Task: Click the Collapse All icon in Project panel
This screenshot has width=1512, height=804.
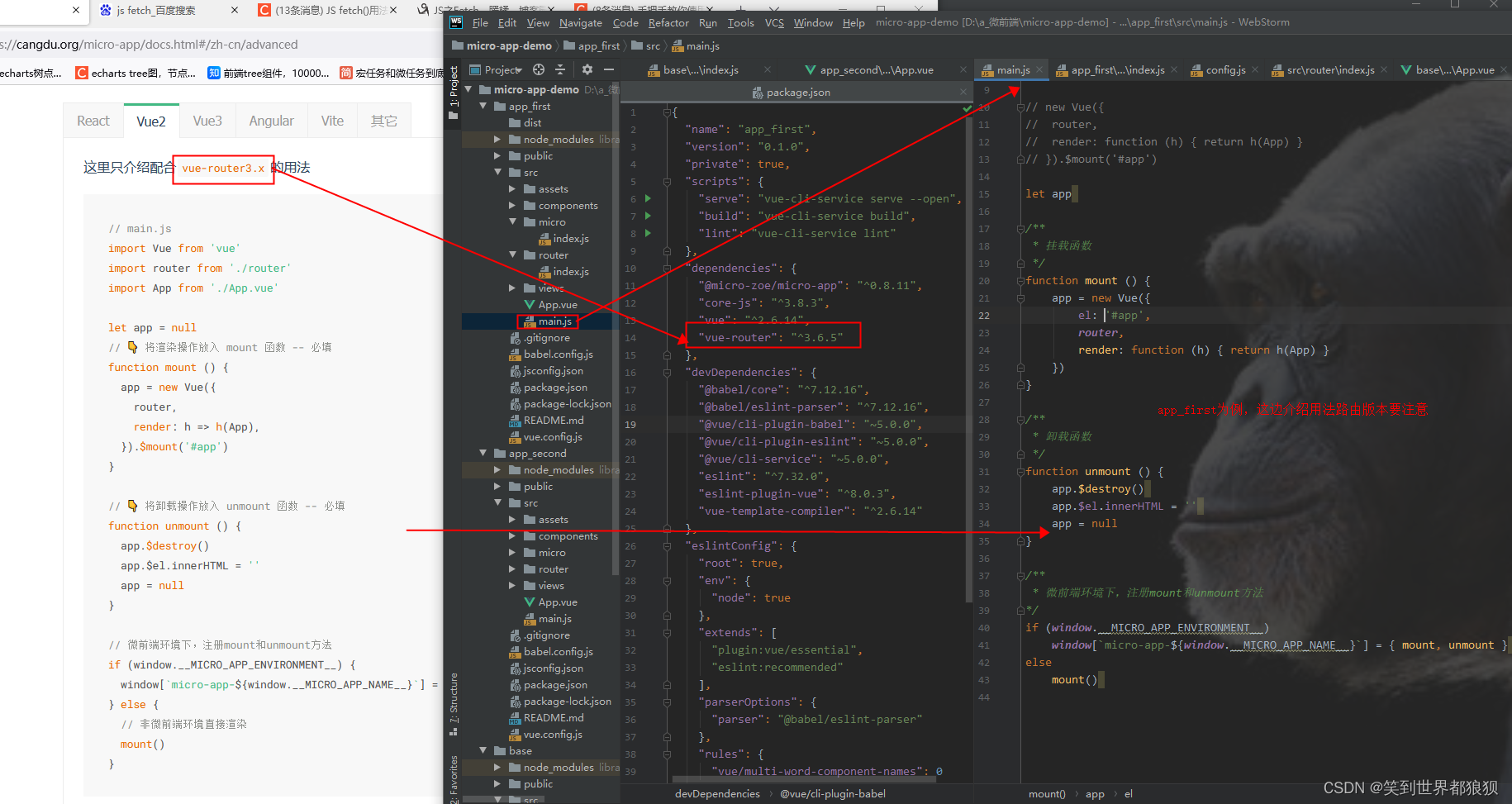Action: (x=560, y=69)
